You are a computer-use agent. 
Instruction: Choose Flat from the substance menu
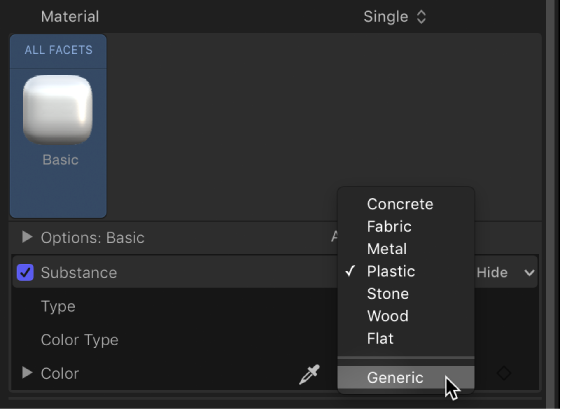coord(406,339)
